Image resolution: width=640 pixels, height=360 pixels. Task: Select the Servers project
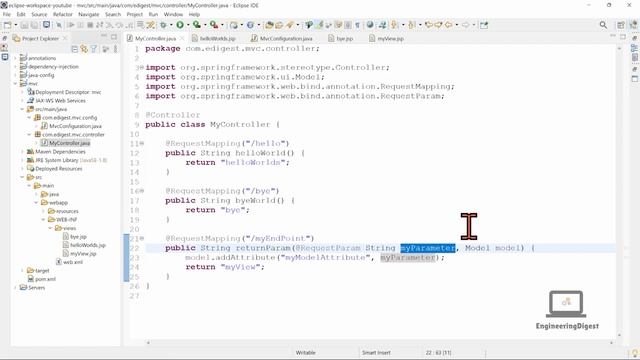(x=32, y=287)
